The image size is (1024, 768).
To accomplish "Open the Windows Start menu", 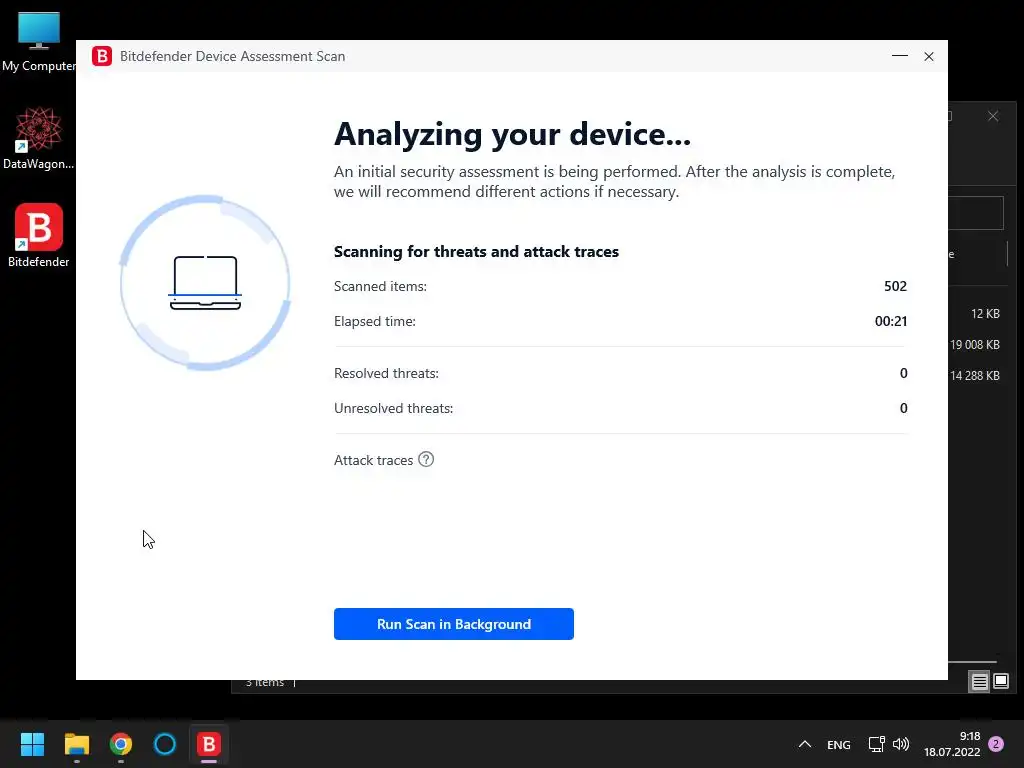I will click(32, 744).
